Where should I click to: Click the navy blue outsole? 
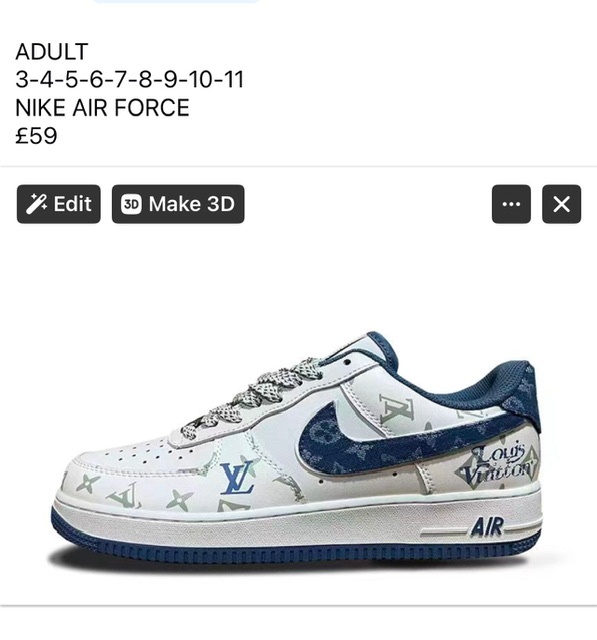pos(294,549)
